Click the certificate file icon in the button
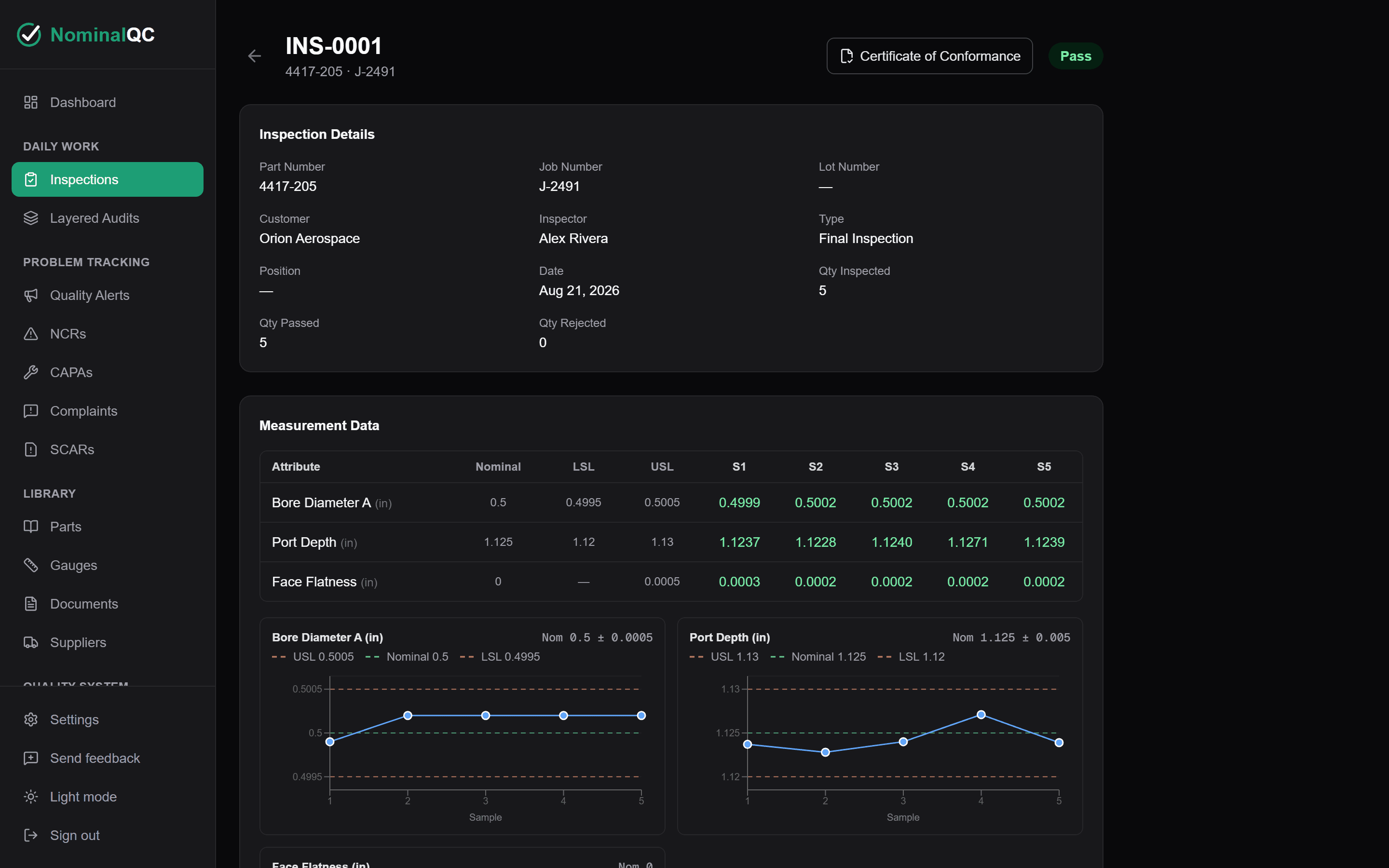 [846, 56]
